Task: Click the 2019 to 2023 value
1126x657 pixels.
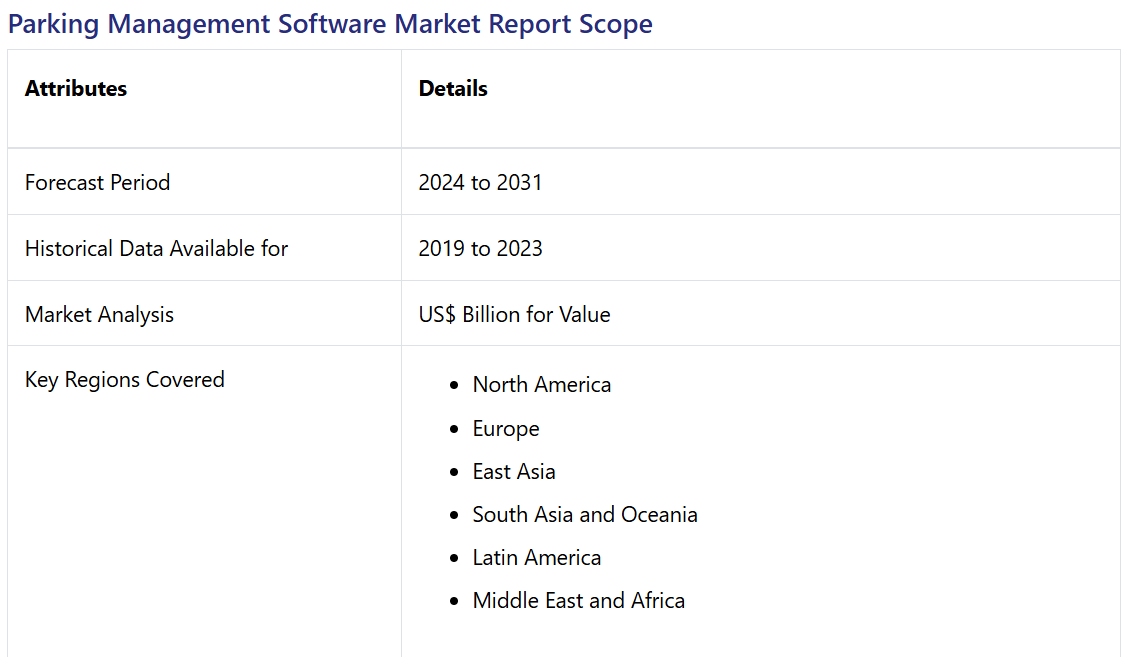Action: click(480, 248)
